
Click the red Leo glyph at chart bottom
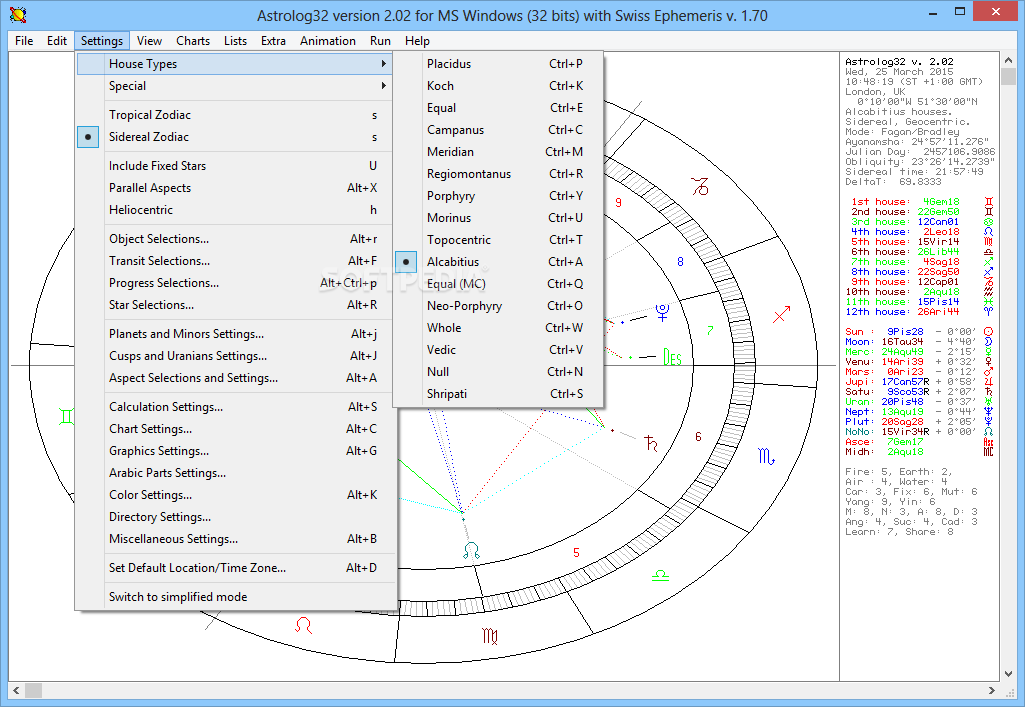pyautogui.click(x=303, y=625)
